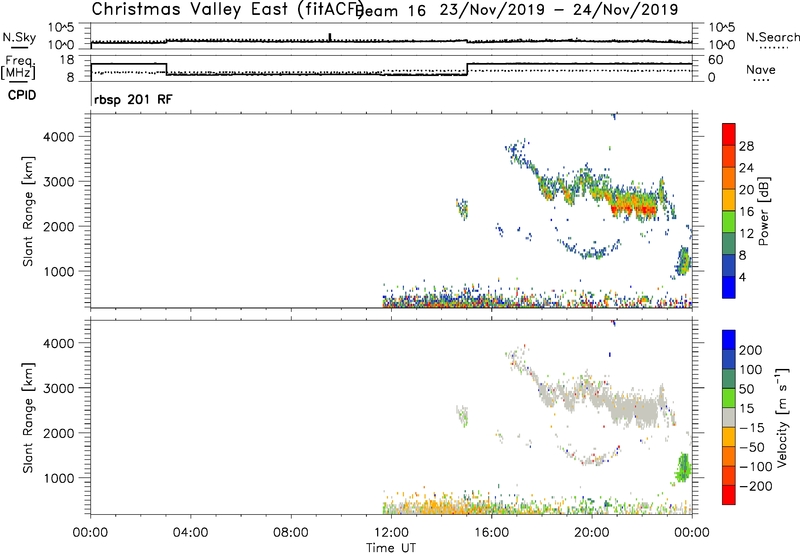Click the 'Power [dB]' colorbar label
This screenshot has height=554, width=800.
click(x=763, y=211)
